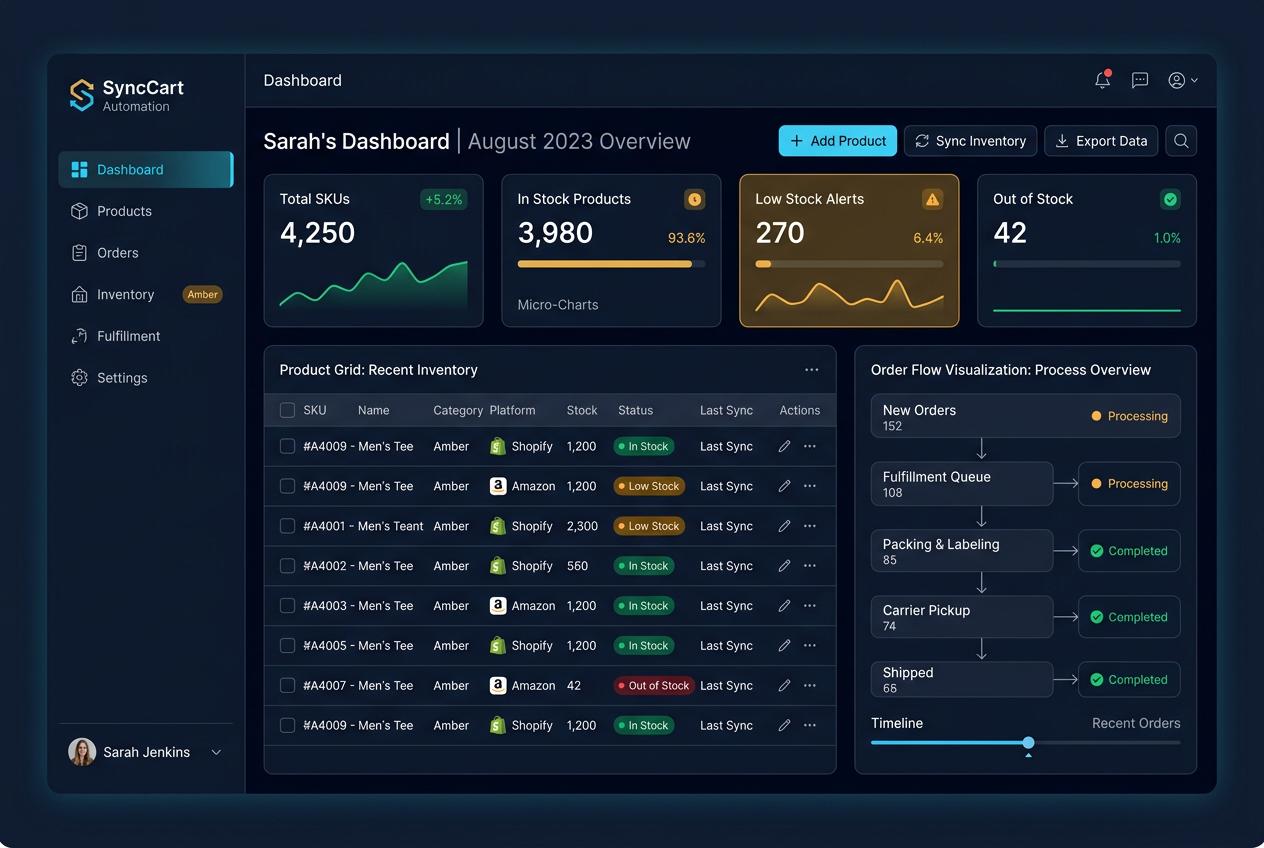Open the messages chat icon
Screen dimensions: 1264x848
(1140, 80)
